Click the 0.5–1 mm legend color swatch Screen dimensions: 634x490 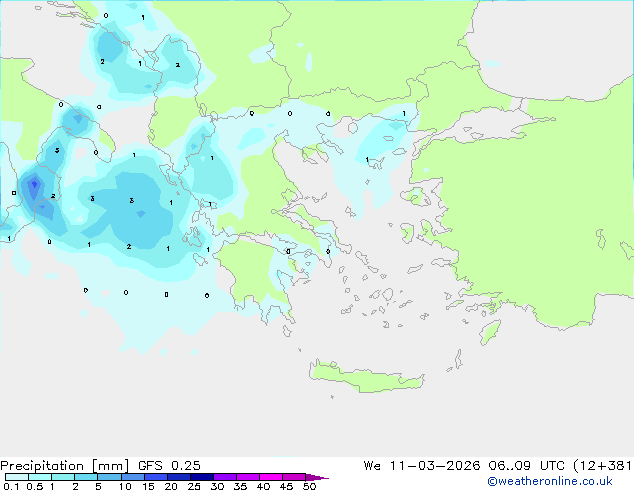pos(40,477)
